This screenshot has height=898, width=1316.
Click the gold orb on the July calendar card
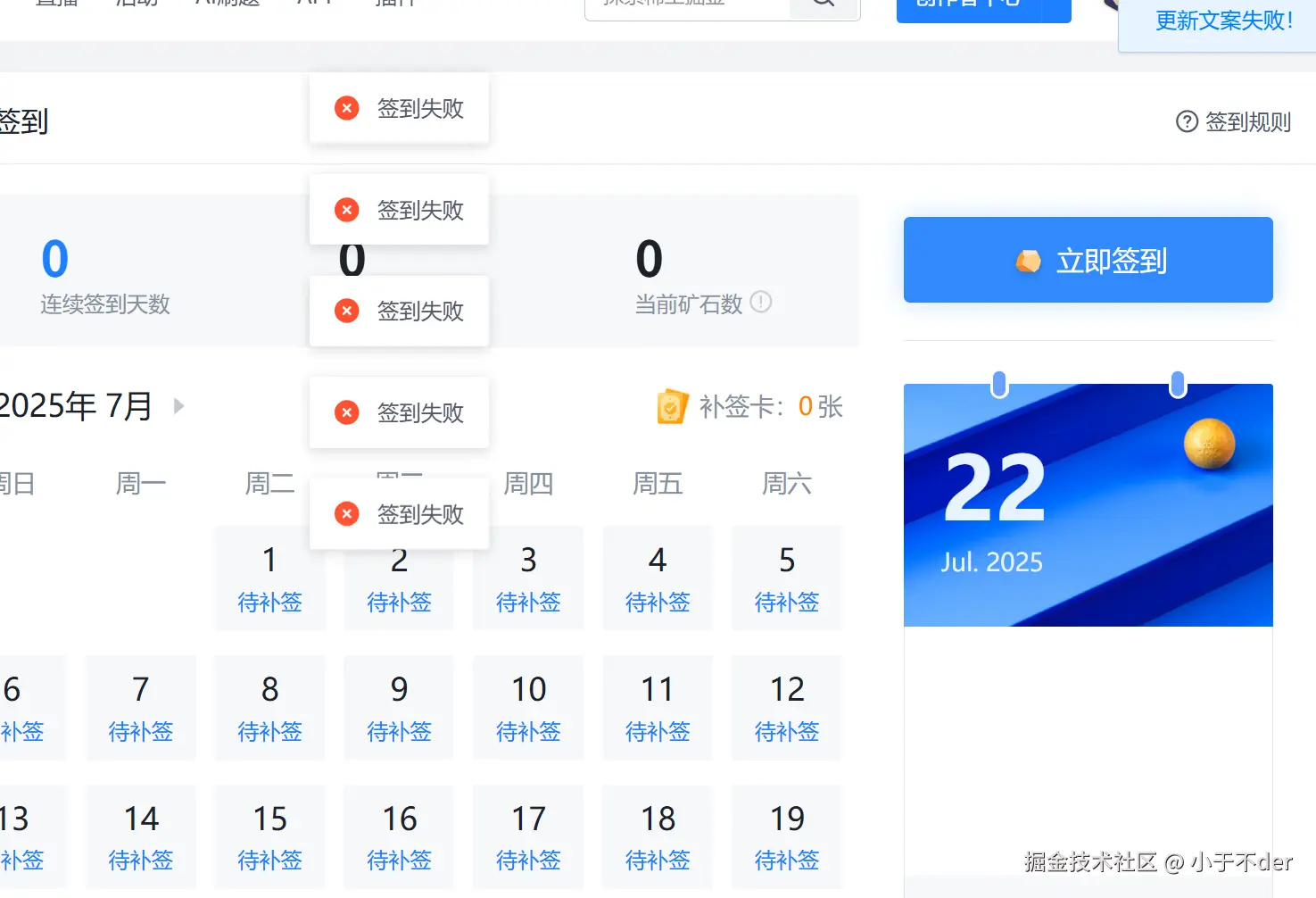coord(1211,444)
